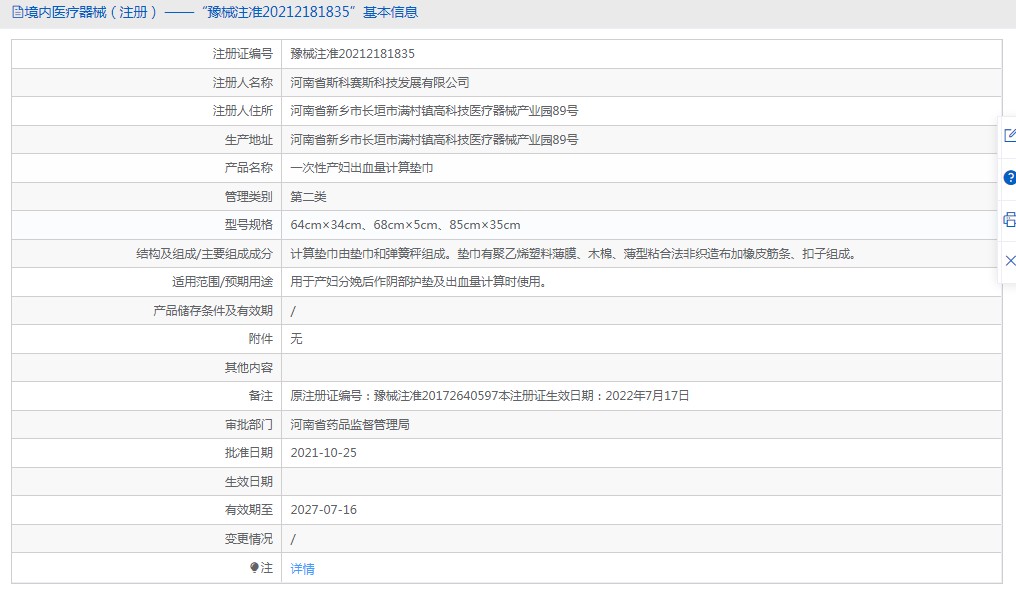Click the 审批部门 label
Viewport: 1016px width, 591px height.
[x=249, y=424]
